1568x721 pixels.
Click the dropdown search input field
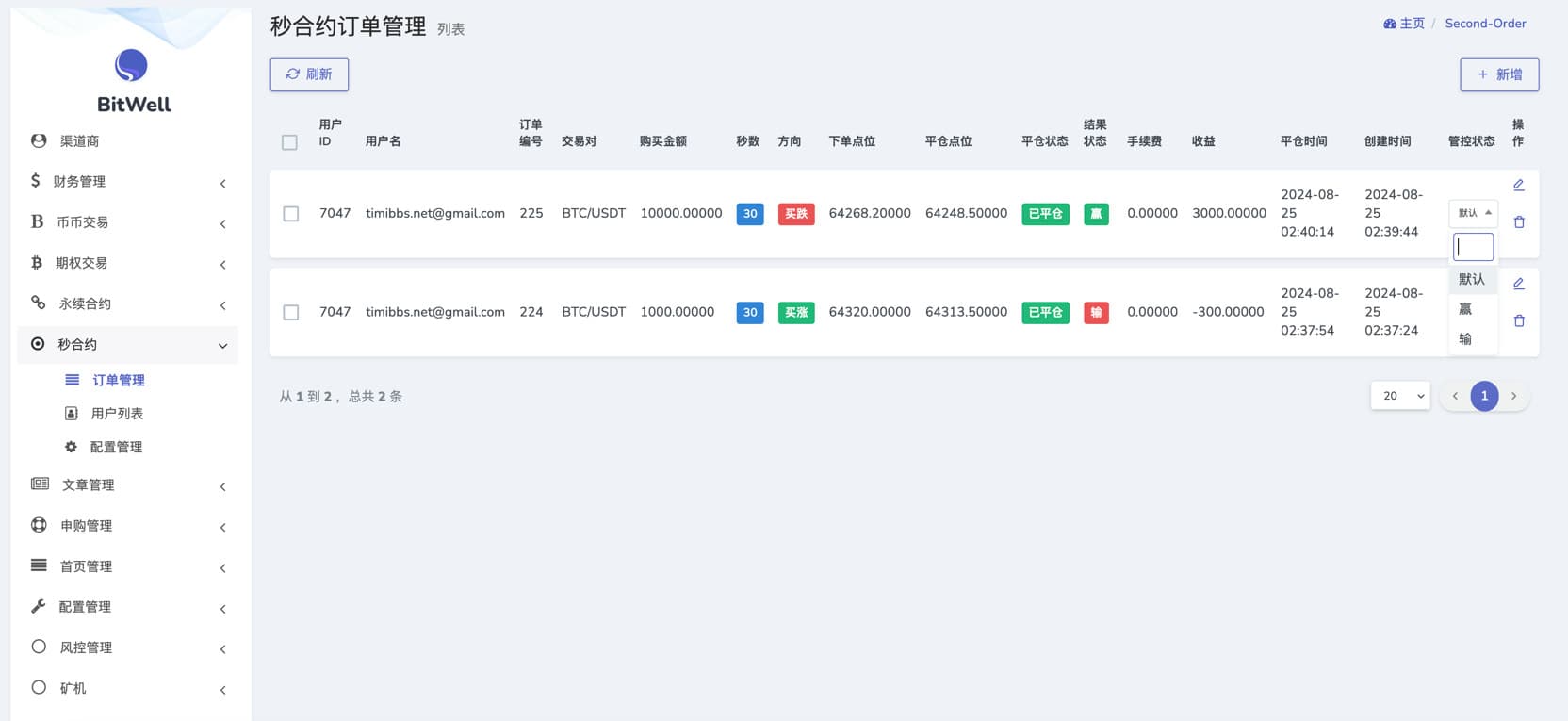click(1473, 247)
